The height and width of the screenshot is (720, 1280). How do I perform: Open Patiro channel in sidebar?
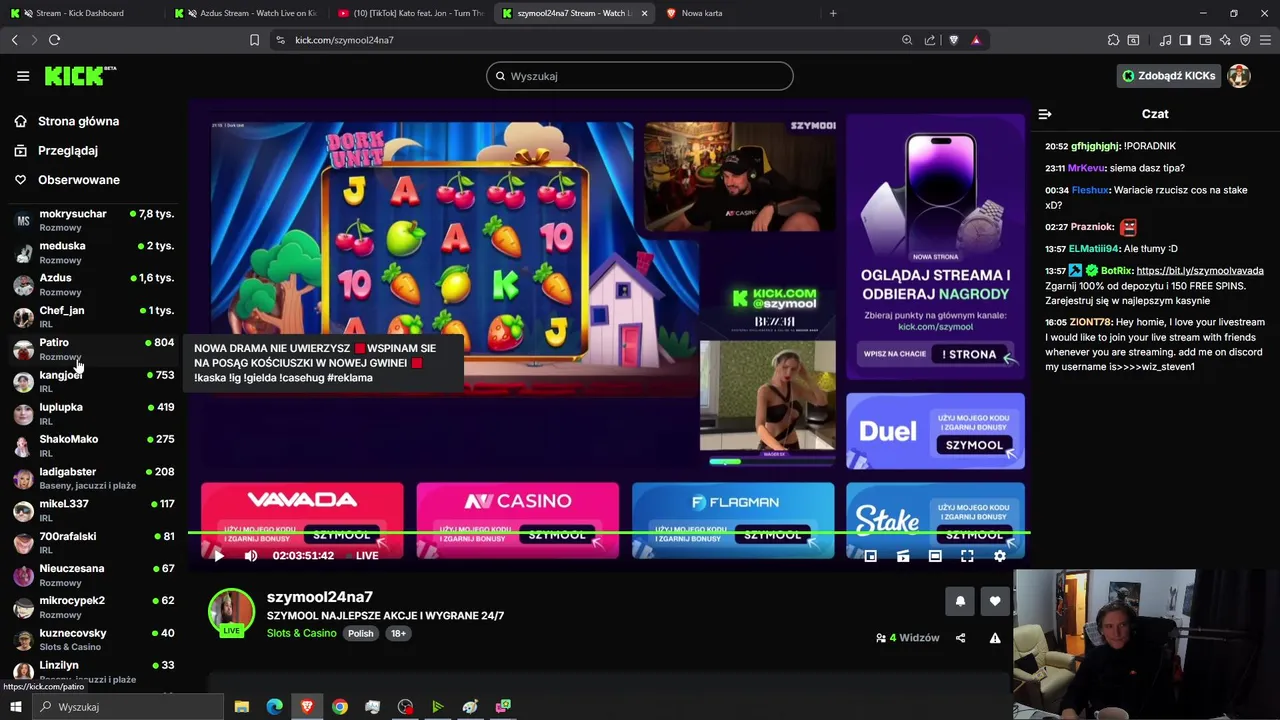[x=93, y=349]
